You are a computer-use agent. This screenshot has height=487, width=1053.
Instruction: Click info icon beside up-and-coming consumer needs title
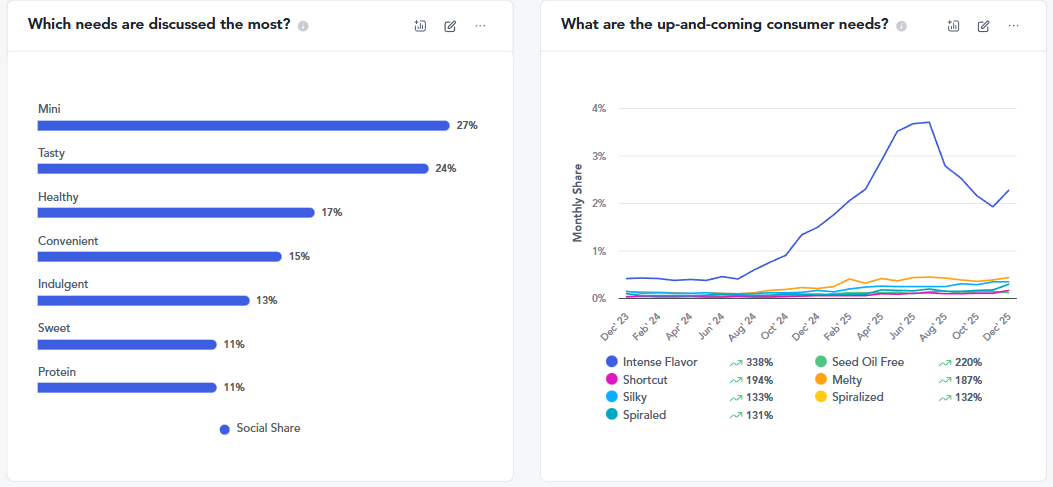(x=901, y=26)
